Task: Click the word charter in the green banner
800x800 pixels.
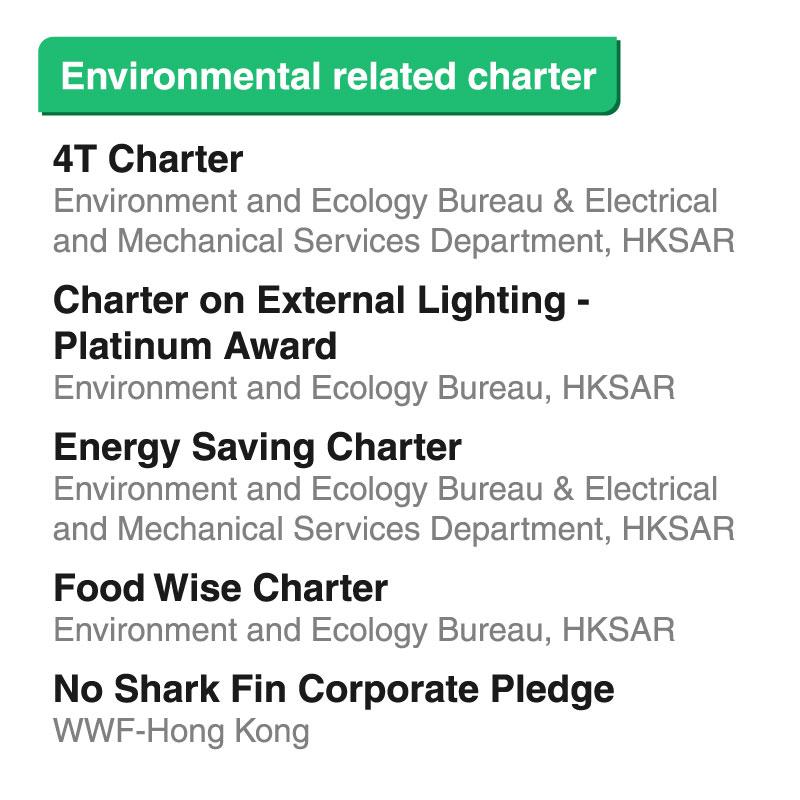Action: 532,76
